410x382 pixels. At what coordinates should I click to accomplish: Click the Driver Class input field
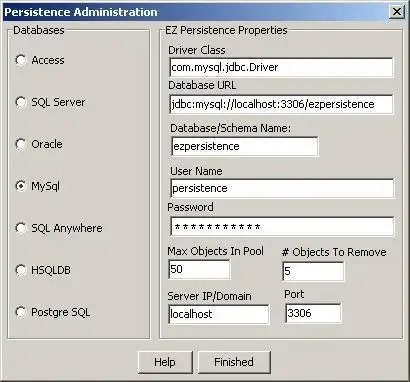click(281, 67)
